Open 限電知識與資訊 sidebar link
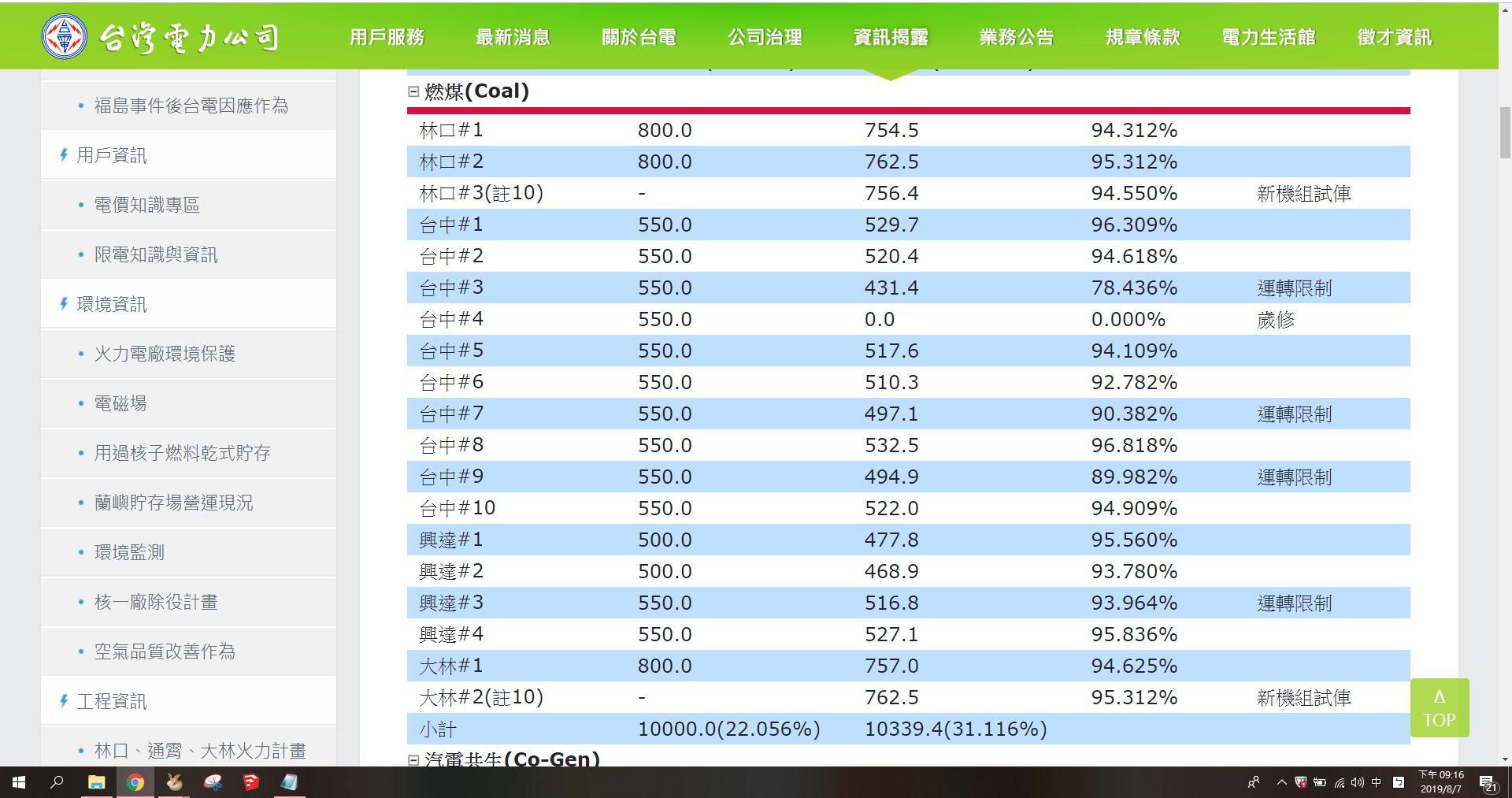The image size is (1512, 798). (156, 254)
